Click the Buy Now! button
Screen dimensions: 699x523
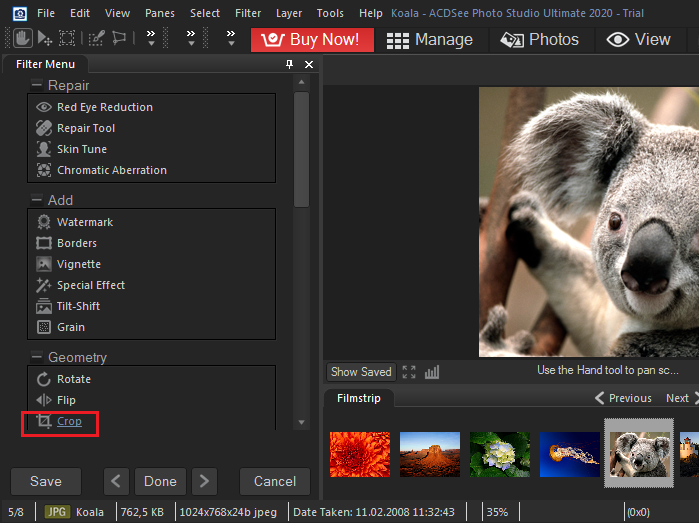click(312, 40)
